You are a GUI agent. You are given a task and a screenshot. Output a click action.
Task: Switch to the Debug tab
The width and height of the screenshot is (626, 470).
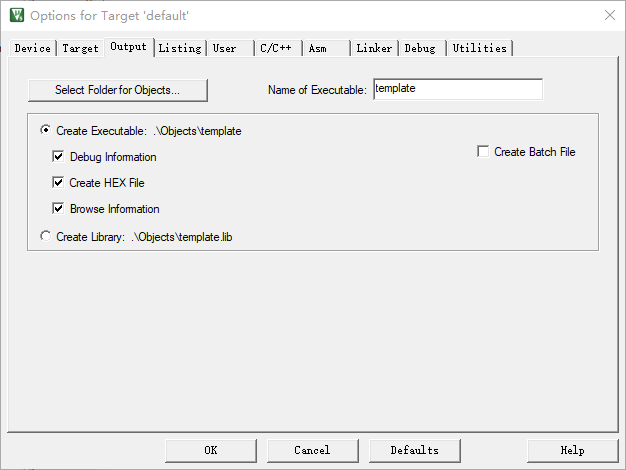point(422,48)
